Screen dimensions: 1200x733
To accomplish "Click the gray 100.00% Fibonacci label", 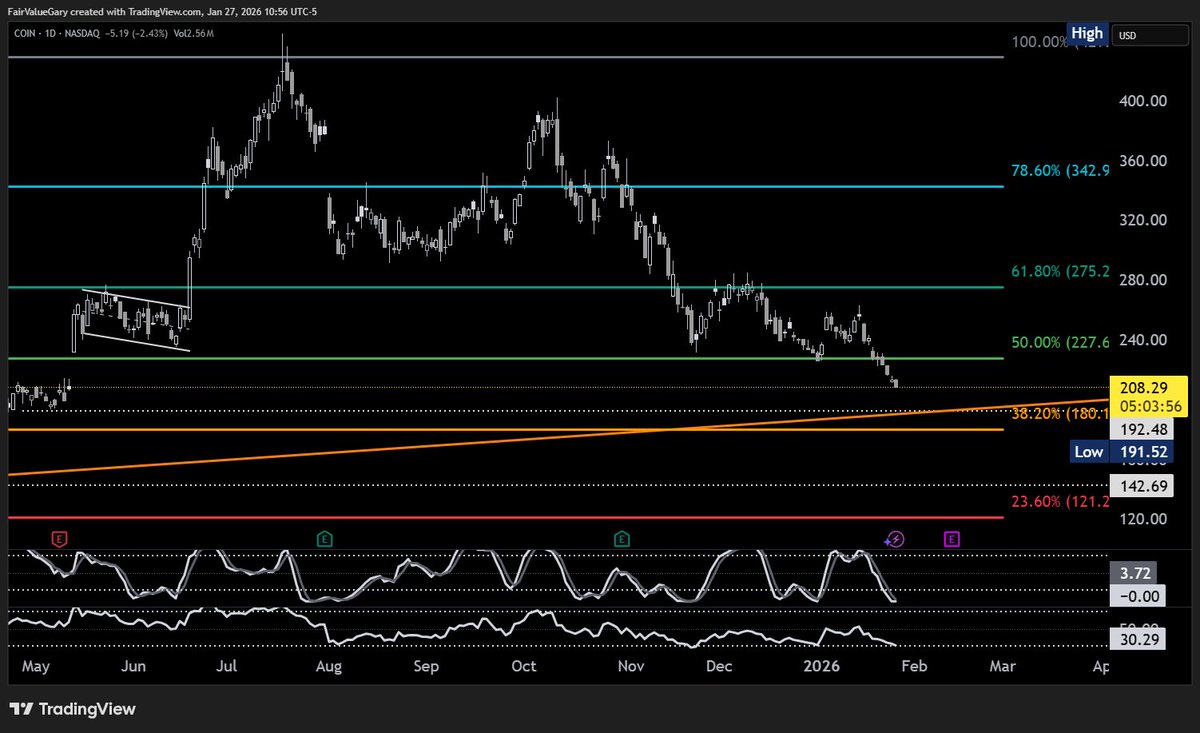I will tap(1040, 43).
